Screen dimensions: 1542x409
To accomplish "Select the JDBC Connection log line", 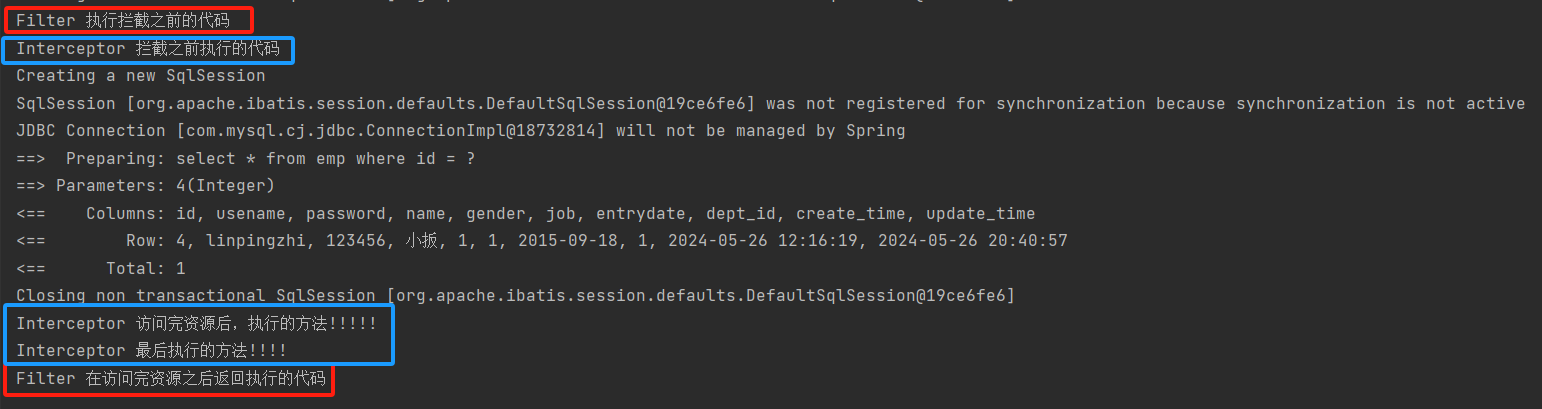I will [460, 131].
